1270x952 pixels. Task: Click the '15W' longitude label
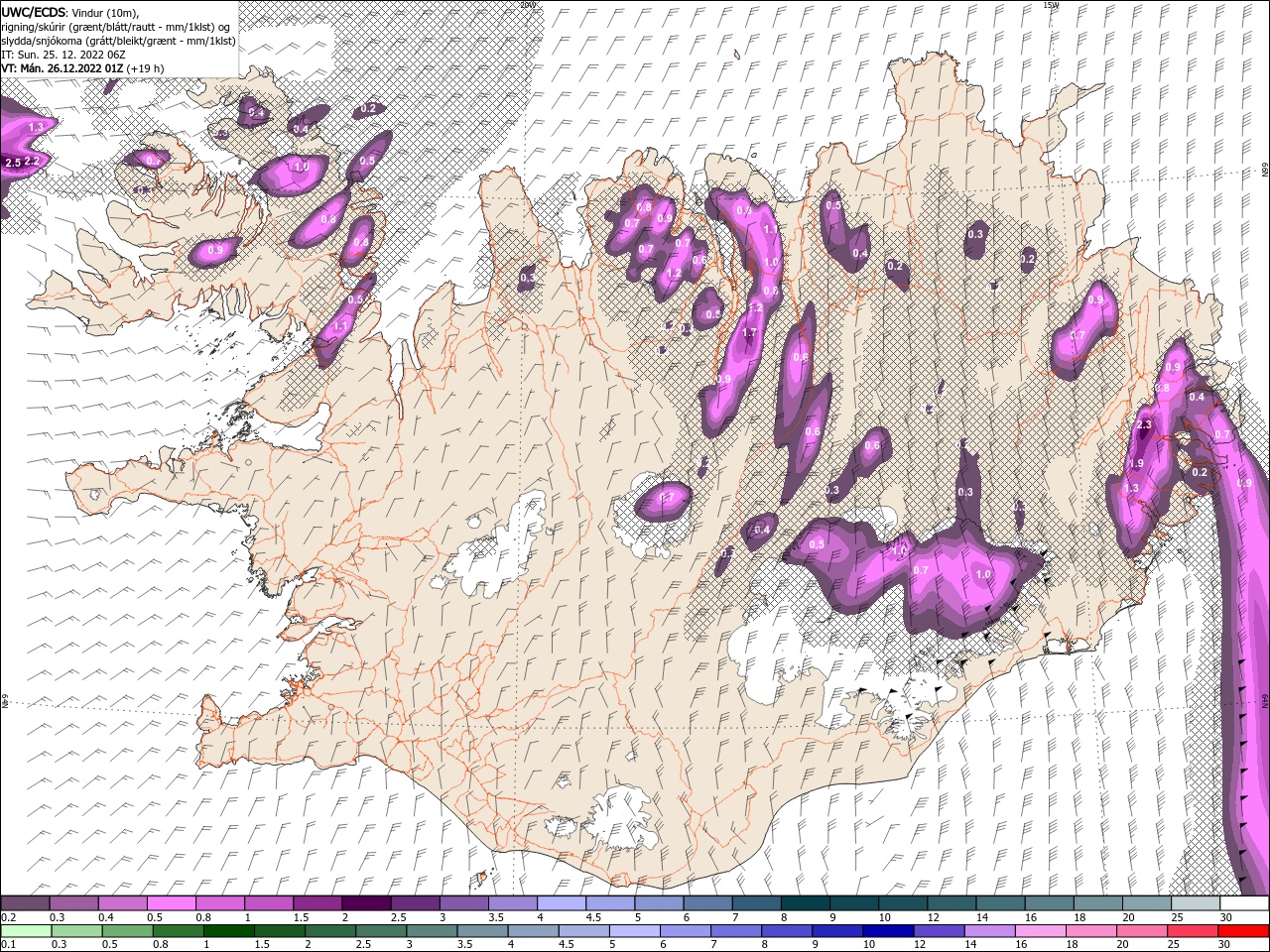1050,5
